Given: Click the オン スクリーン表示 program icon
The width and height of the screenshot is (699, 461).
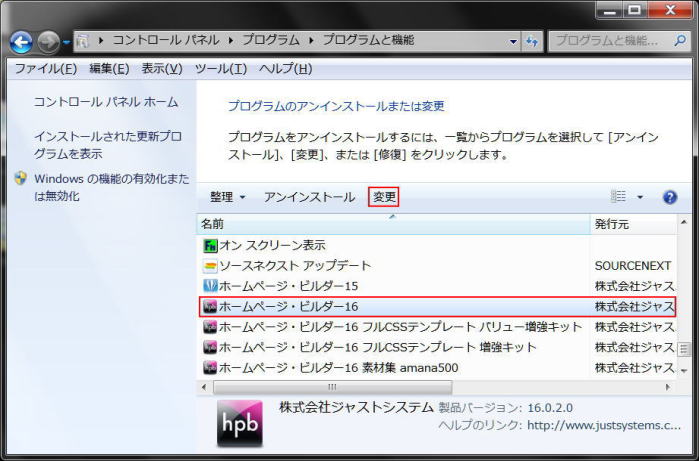Looking at the screenshot, I should pyautogui.click(x=210, y=245).
